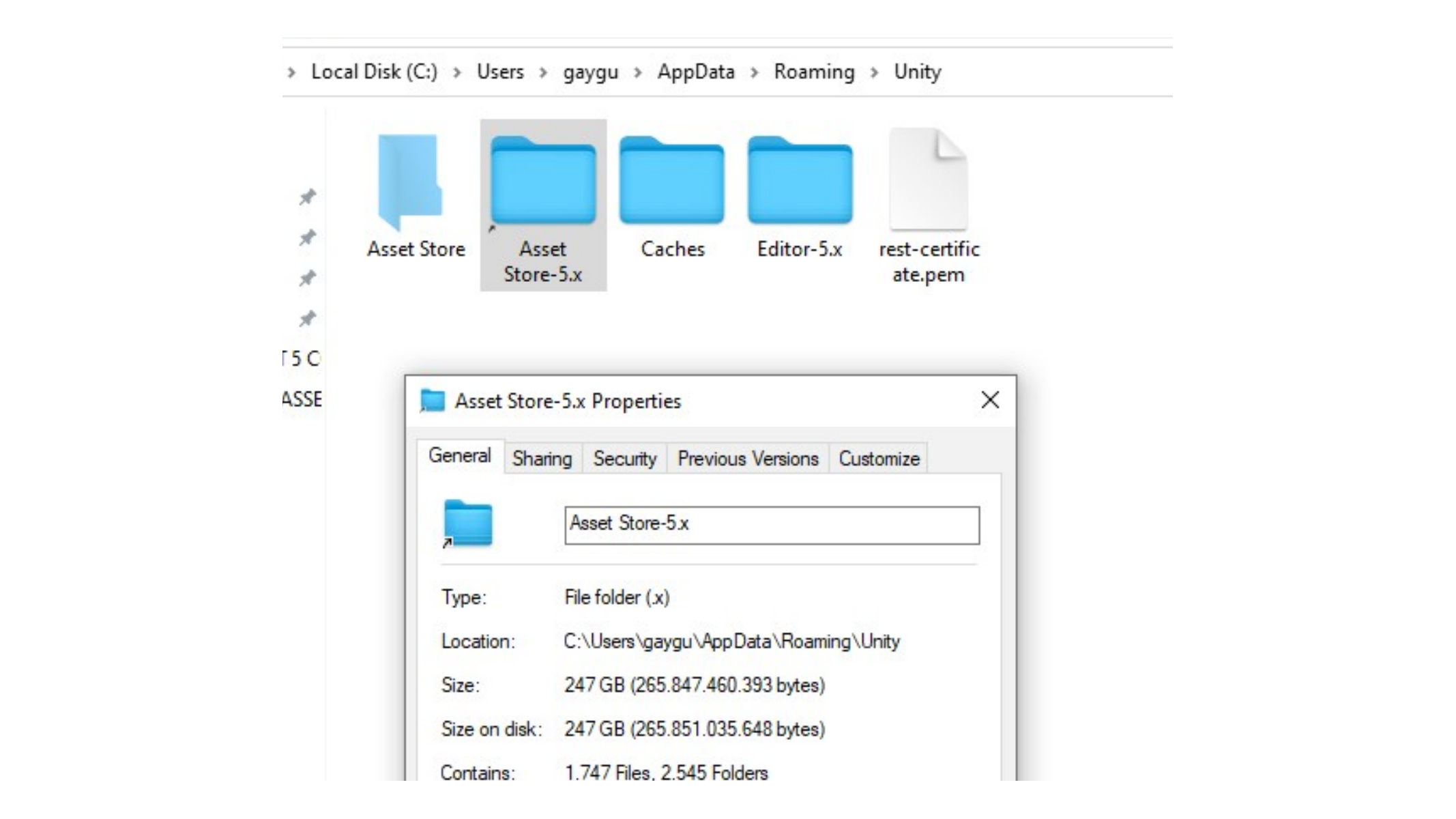This screenshot has width=1456, height=819.
Task: Click the Size value 247 GB (265.847.460.393 bytes)
Action: pos(695,685)
